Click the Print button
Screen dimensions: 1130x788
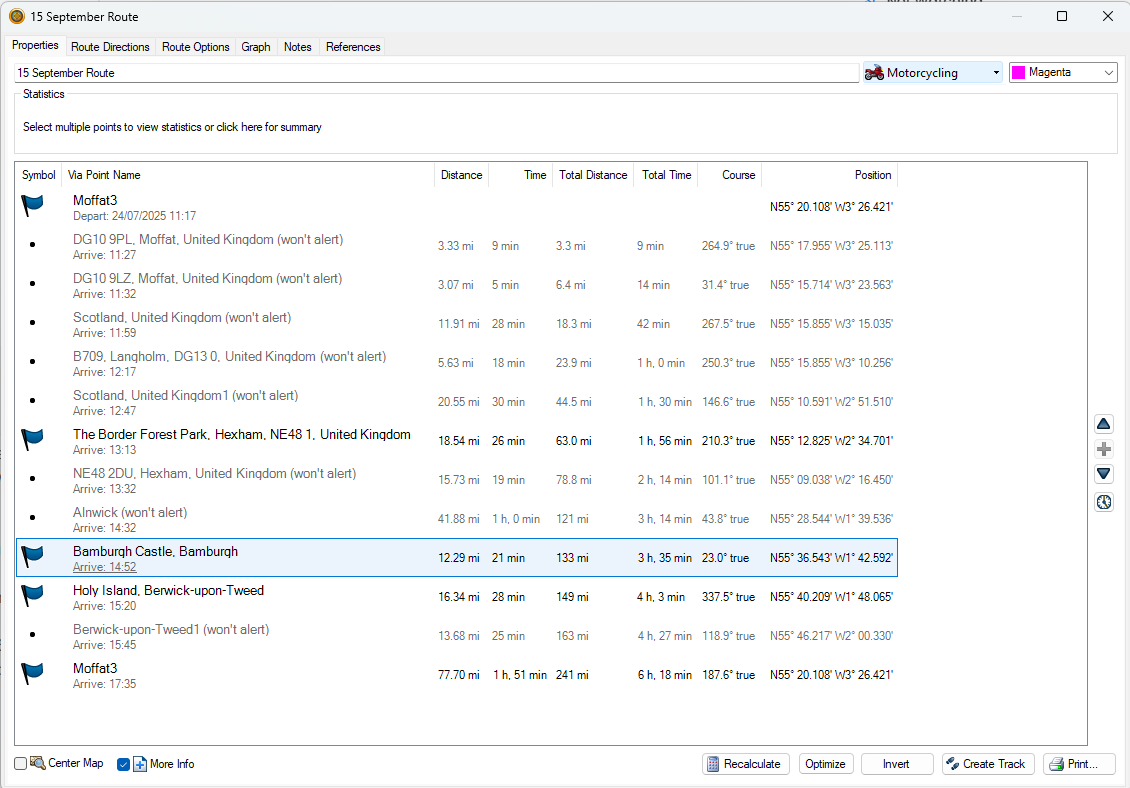1079,763
